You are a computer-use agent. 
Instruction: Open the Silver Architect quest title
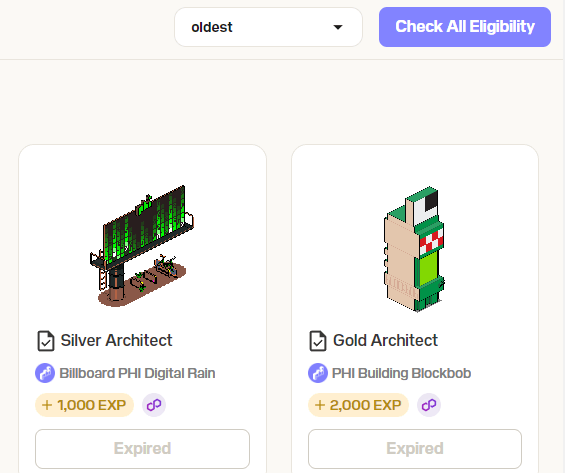click(116, 340)
